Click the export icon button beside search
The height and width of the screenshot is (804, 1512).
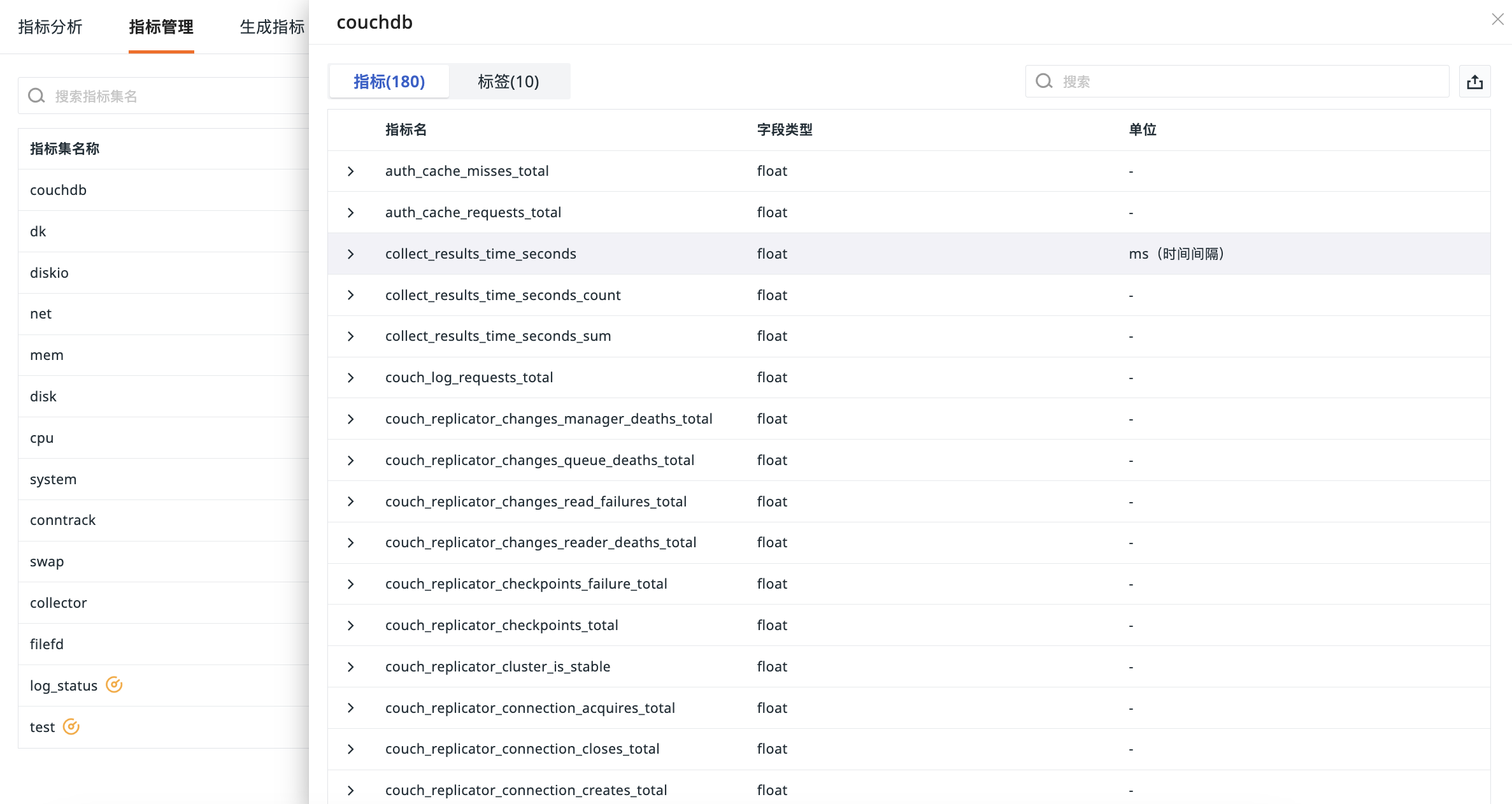1474,82
